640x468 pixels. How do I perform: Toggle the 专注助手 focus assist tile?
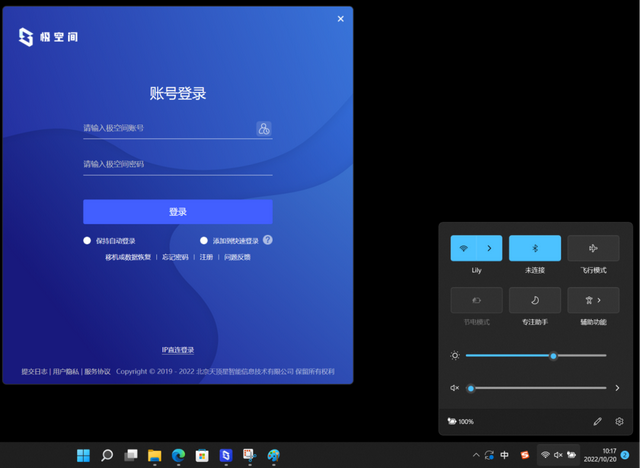535,300
